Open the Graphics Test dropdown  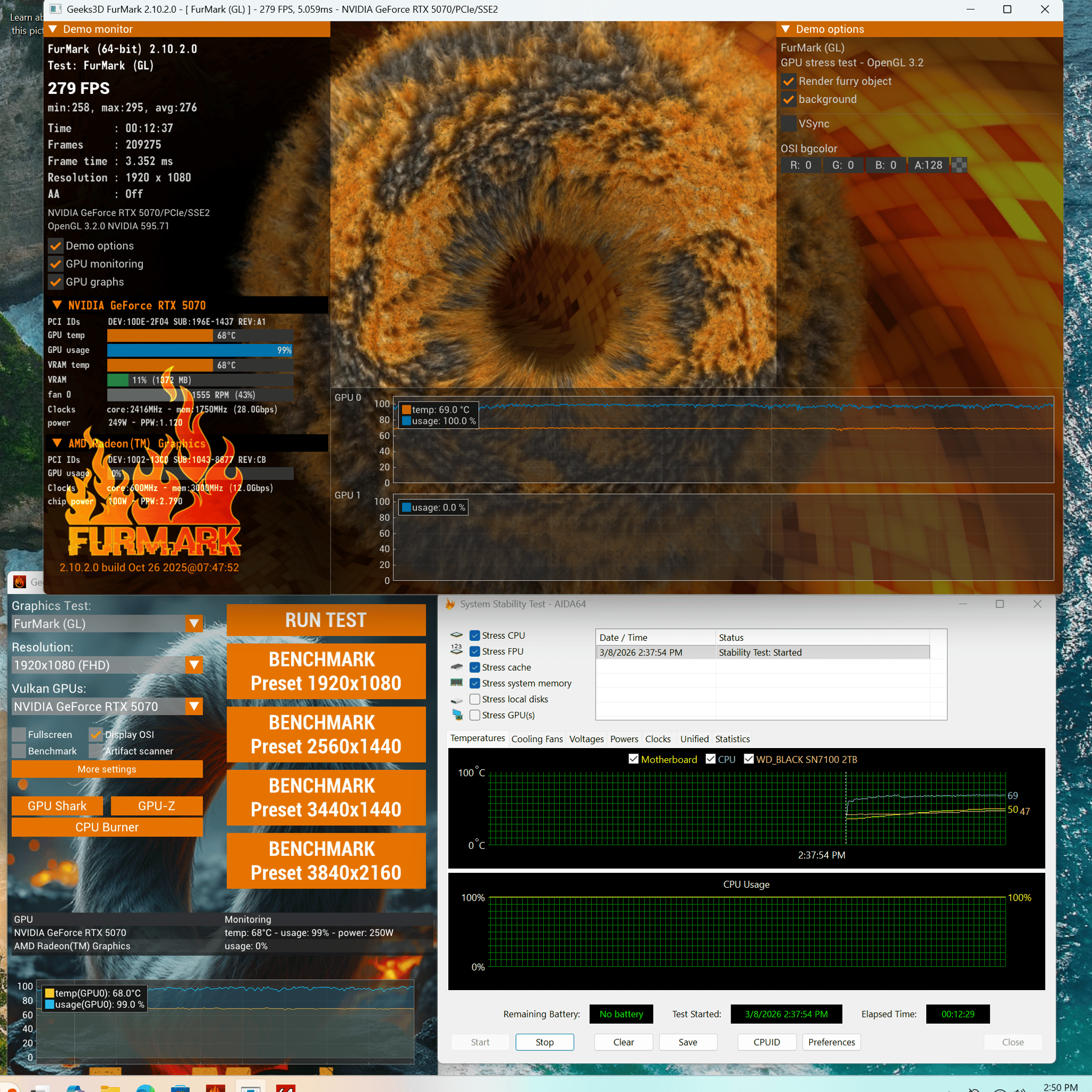point(194,623)
